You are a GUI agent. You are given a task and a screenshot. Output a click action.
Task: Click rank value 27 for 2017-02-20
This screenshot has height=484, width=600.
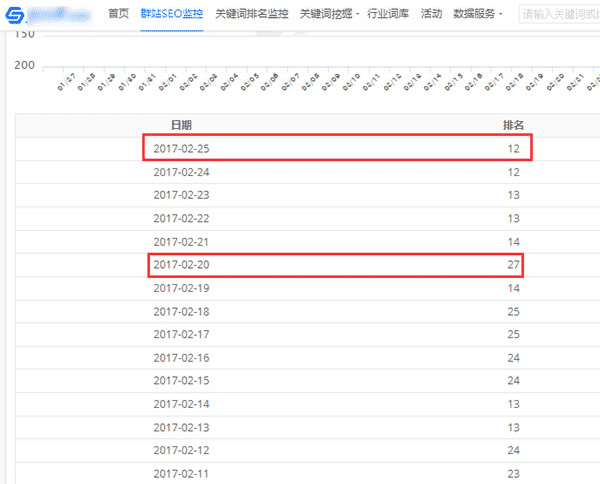coord(514,265)
